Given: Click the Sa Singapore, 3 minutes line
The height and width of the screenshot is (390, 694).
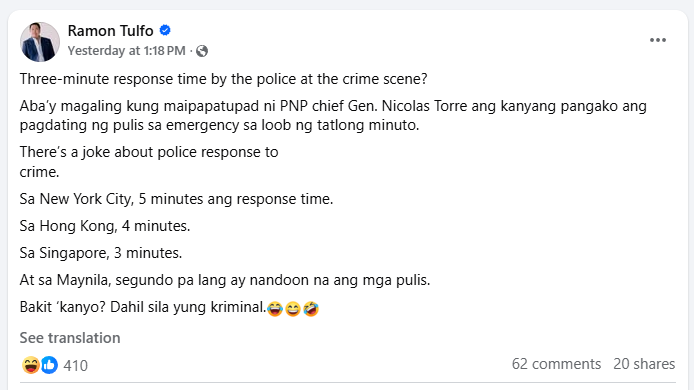Looking at the screenshot, I should [101, 253].
